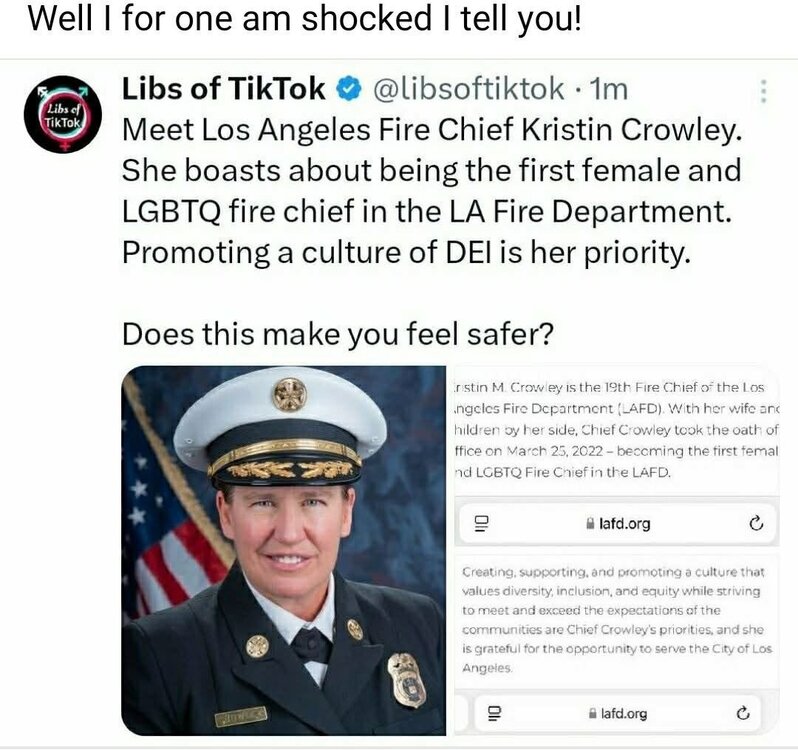Click the upper lafd.org address bar
798x750 pixels.
point(617,523)
